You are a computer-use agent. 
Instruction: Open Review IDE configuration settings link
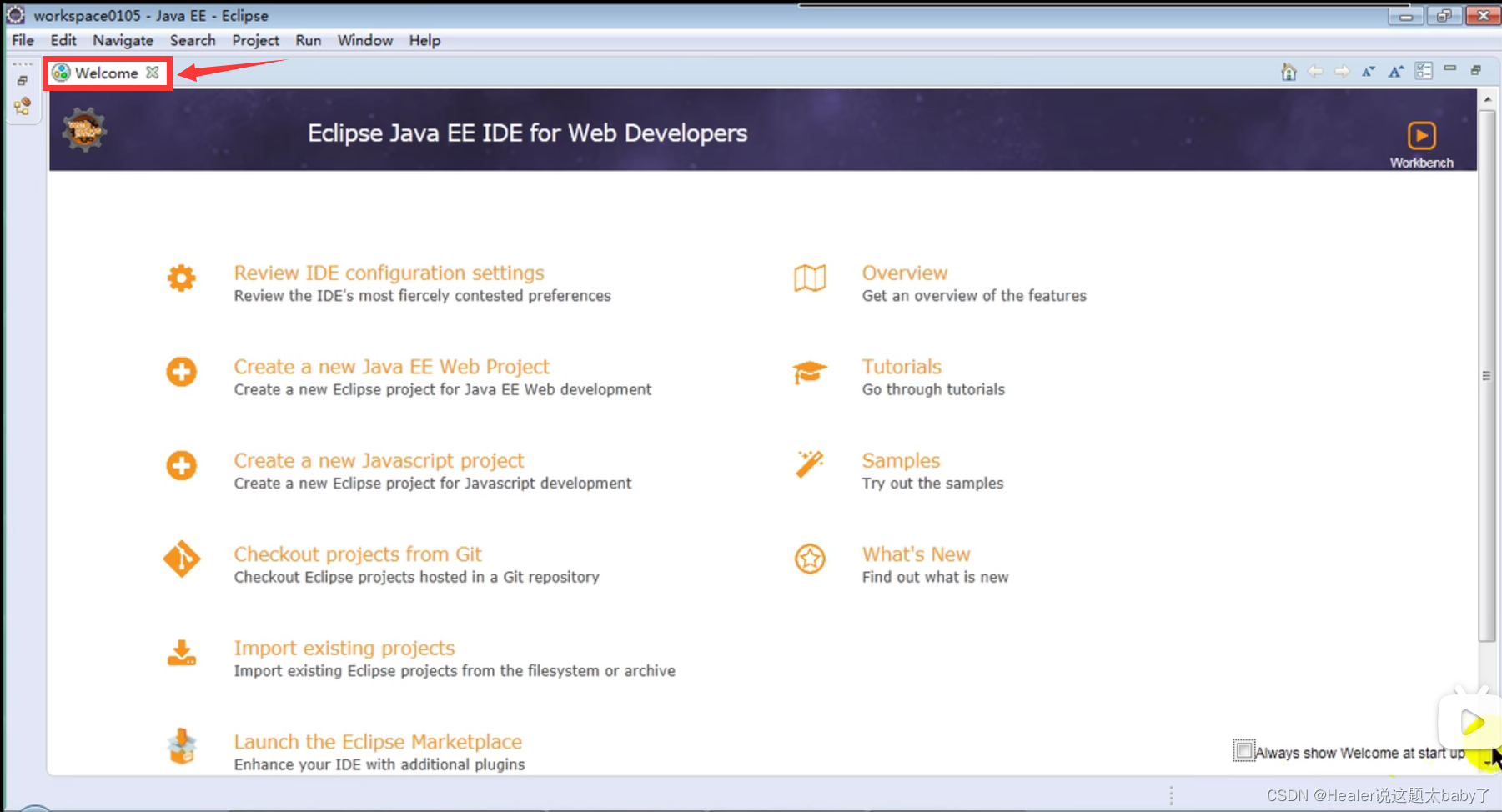389,273
